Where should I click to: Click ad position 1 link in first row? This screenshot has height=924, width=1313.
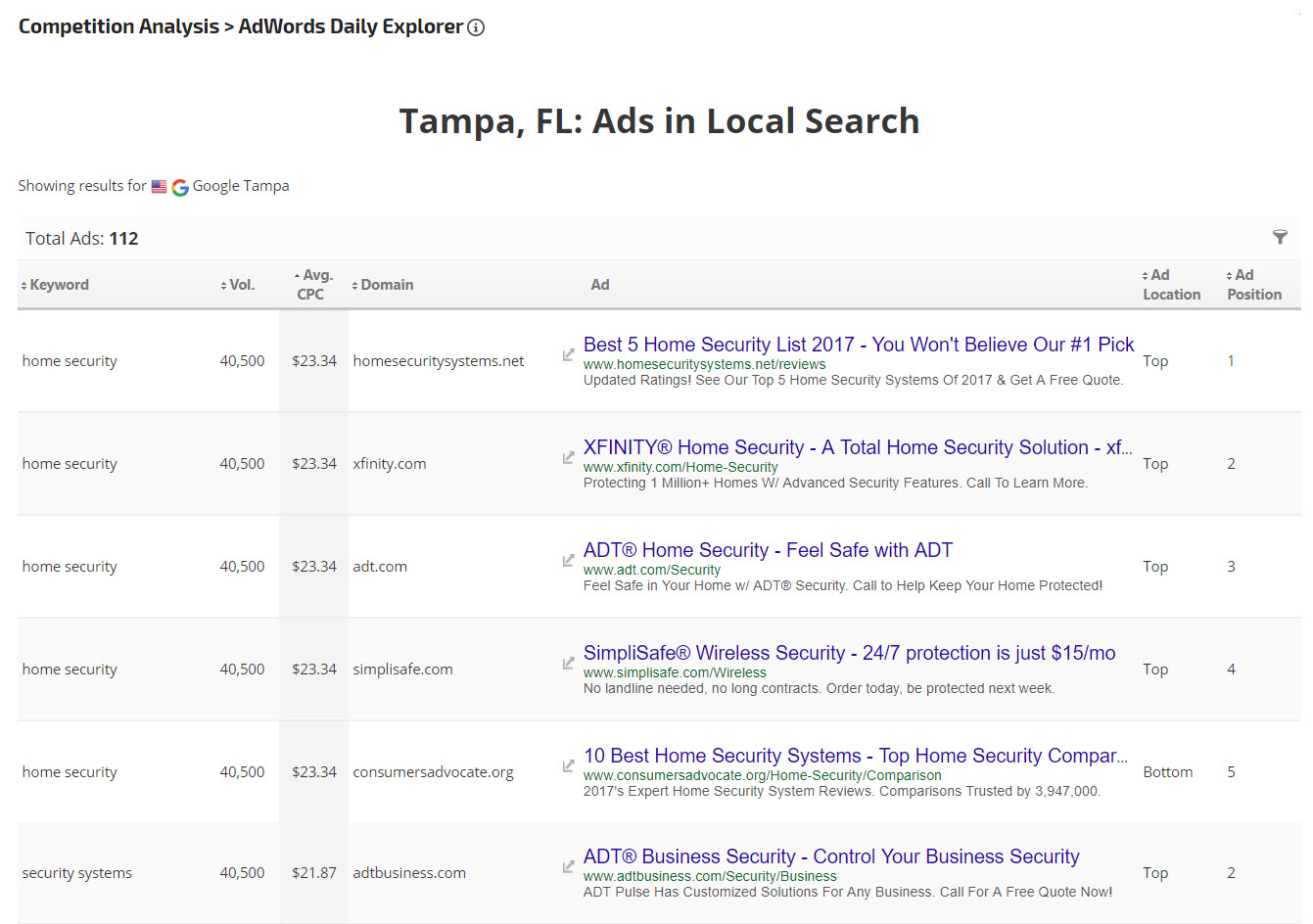tap(1231, 361)
